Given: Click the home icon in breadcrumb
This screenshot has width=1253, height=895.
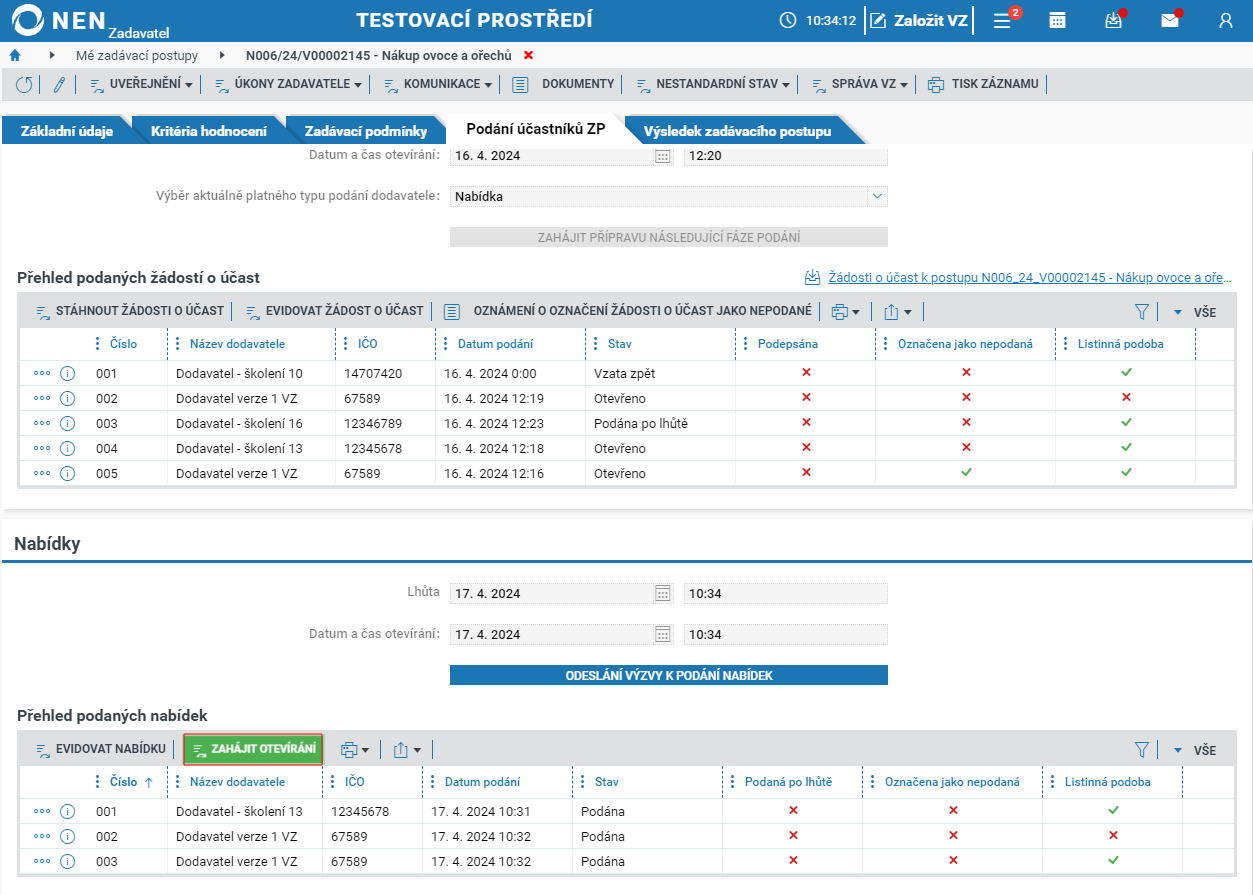Looking at the screenshot, I should 15,55.
